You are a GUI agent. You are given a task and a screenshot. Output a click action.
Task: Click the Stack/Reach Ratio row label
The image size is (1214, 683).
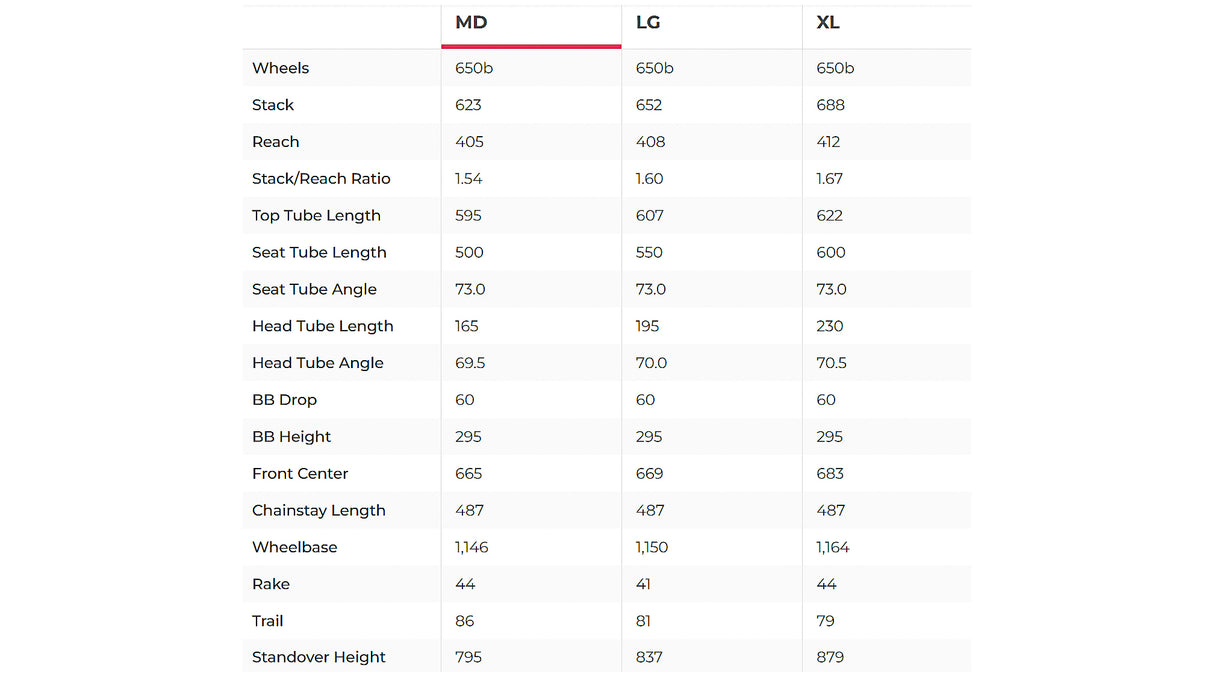tap(321, 179)
